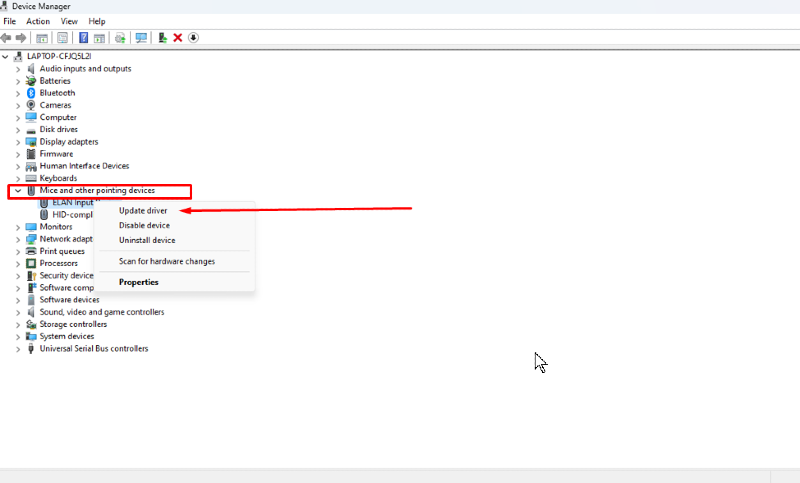Click the red X Uninstall device icon
The height and width of the screenshot is (483, 800).
[178, 38]
